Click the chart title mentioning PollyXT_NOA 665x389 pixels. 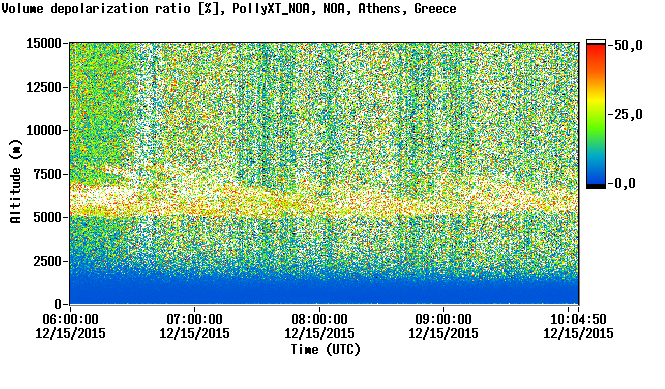pyautogui.click(x=229, y=8)
